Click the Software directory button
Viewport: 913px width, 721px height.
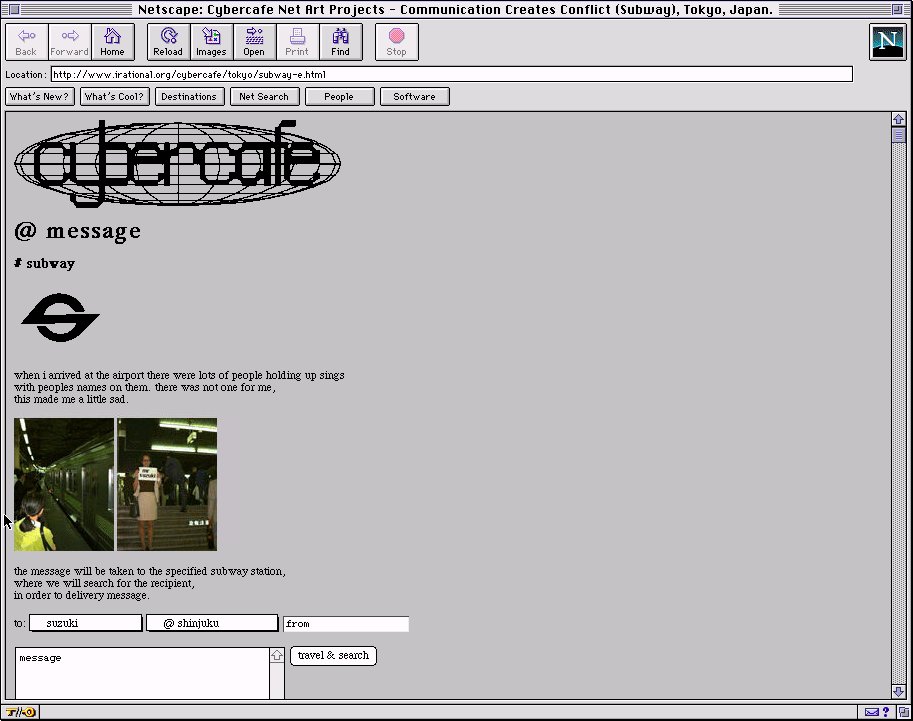pyautogui.click(x=415, y=97)
